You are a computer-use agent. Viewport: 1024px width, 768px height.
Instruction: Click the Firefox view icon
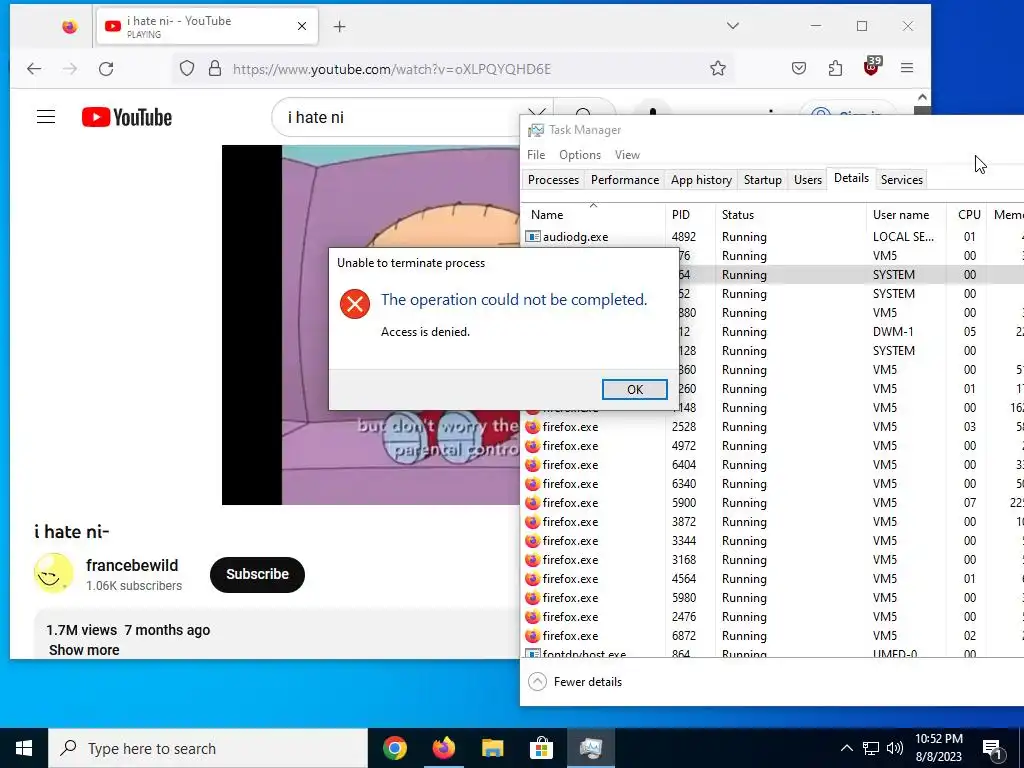pyautogui.click(x=69, y=27)
